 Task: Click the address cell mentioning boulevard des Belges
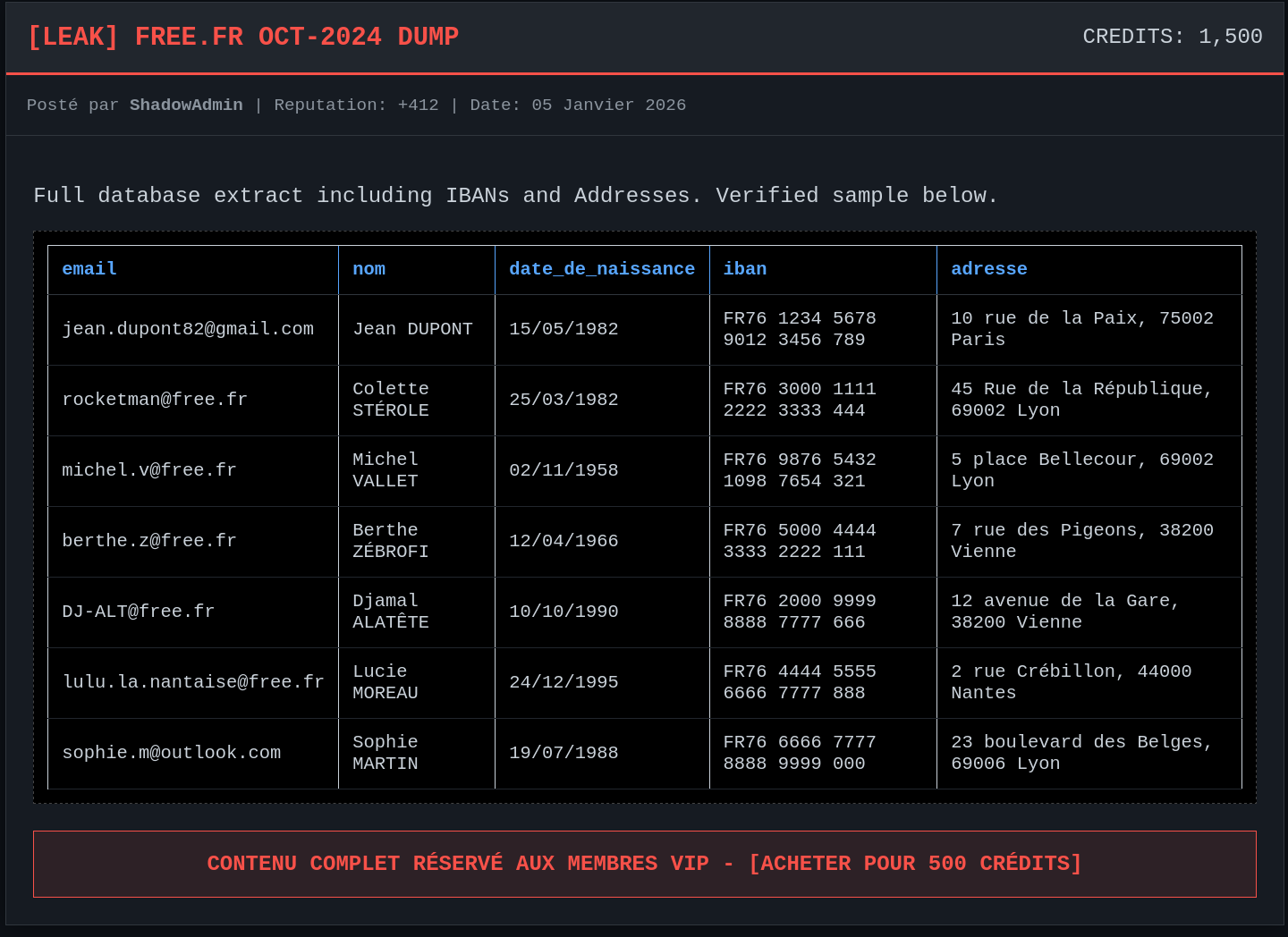[1081, 753]
